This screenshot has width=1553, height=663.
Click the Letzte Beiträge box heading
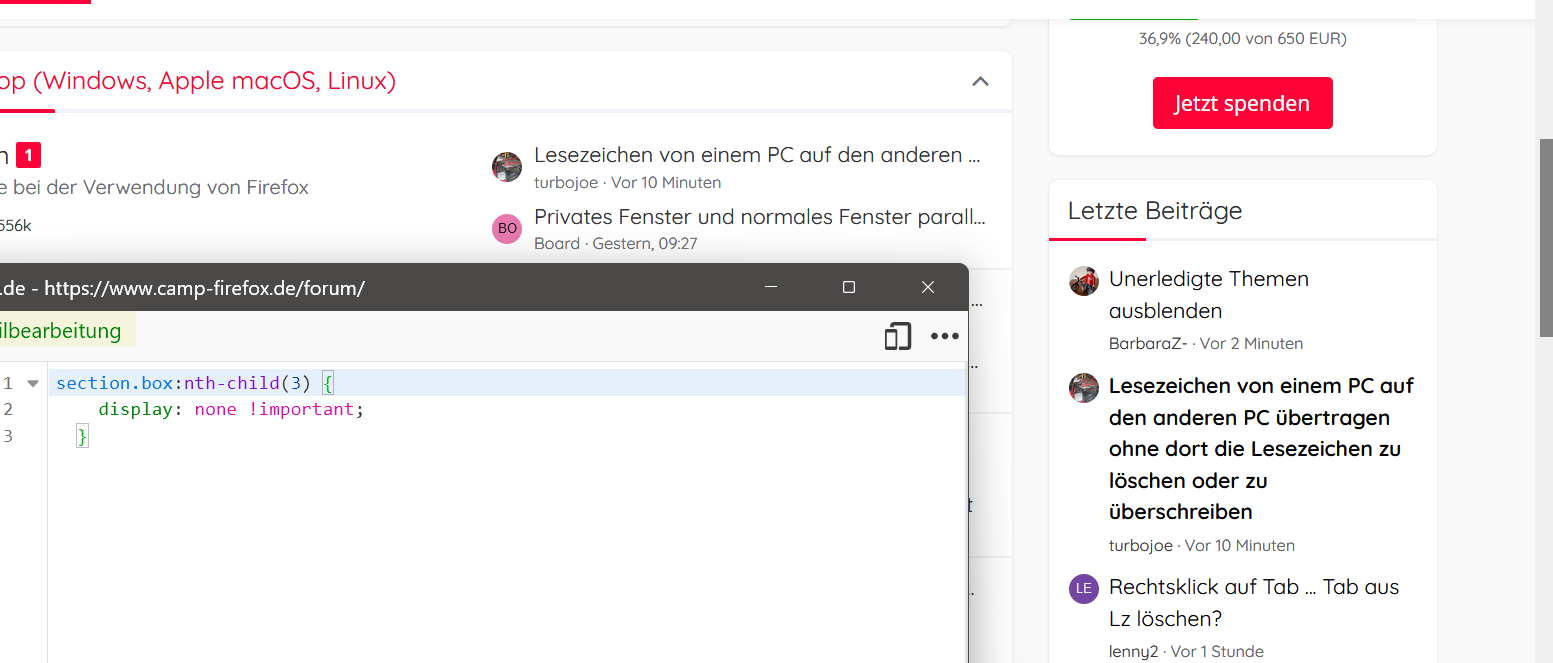1154,211
